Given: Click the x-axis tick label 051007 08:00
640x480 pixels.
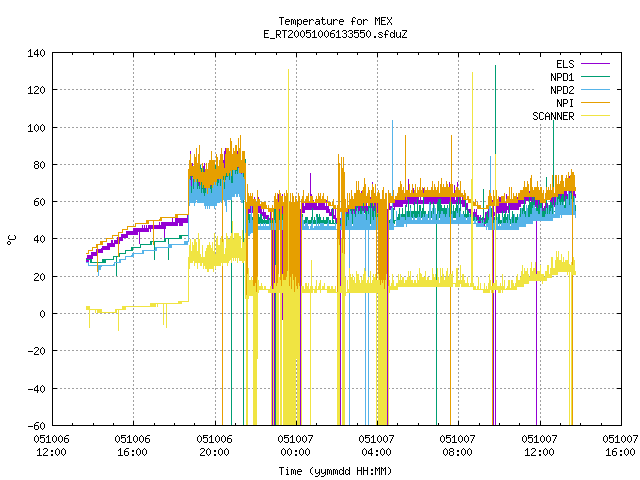Looking at the screenshot, I should click(x=458, y=446).
